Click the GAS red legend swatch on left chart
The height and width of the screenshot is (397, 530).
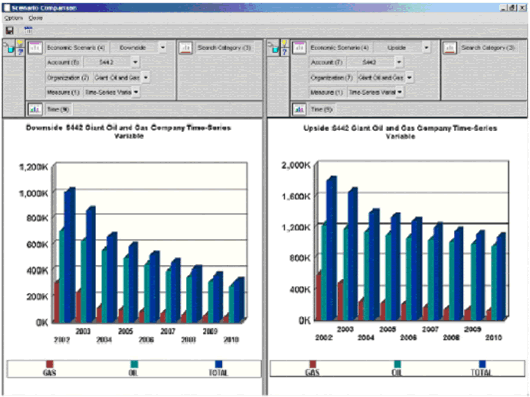pyautogui.click(x=50, y=364)
